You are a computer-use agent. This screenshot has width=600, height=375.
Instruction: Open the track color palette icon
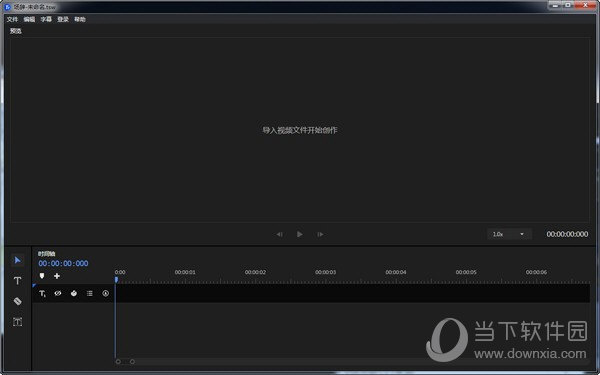[x=74, y=293]
